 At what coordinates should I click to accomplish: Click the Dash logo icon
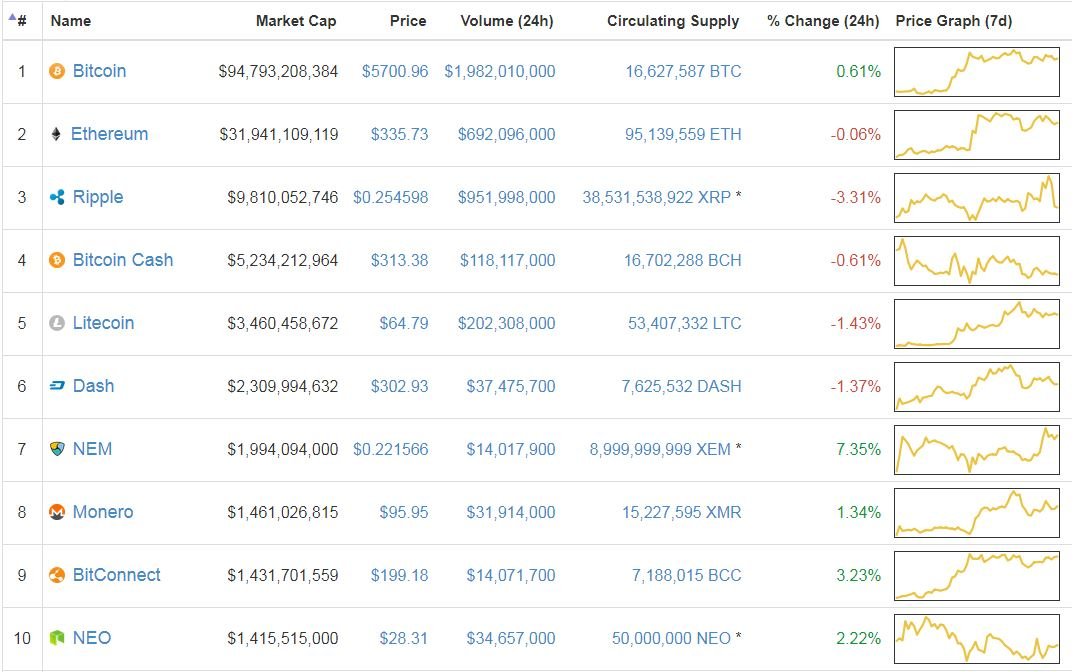[57, 386]
